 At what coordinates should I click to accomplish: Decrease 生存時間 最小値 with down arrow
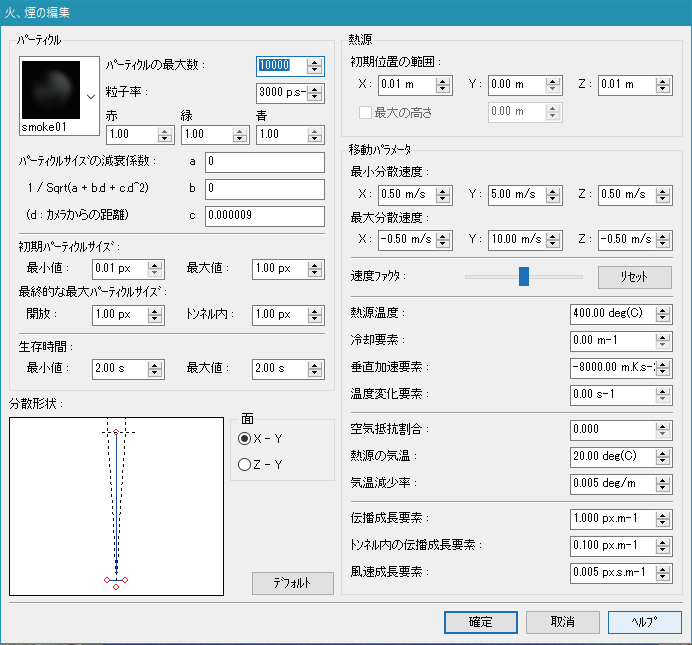coord(154,373)
